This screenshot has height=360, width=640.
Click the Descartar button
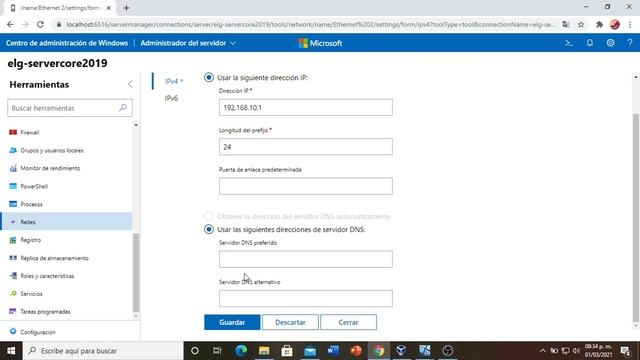(x=290, y=322)
